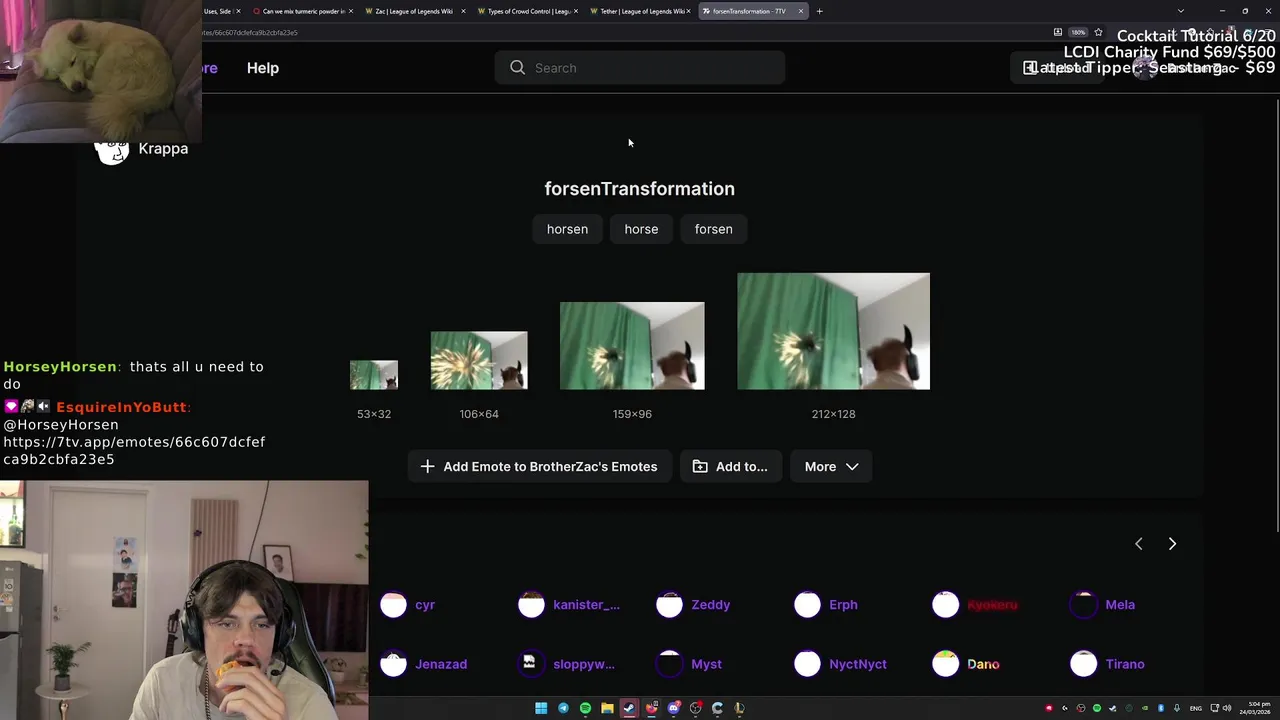Open cyr's user avatar
This screenshot has width=1280, height=720.
click(x=393, y=604)
